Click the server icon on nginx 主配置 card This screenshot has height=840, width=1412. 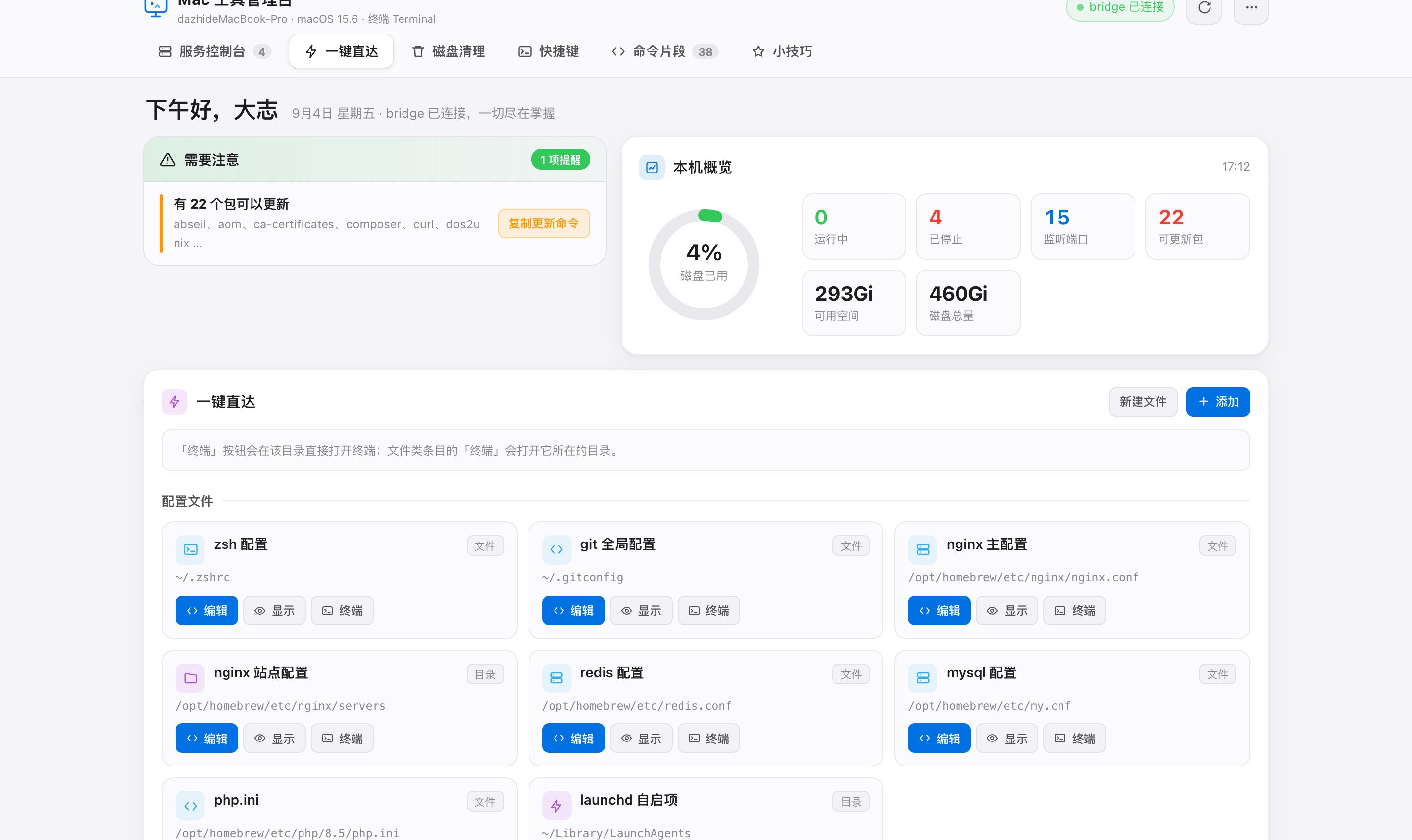click(923, 549)
